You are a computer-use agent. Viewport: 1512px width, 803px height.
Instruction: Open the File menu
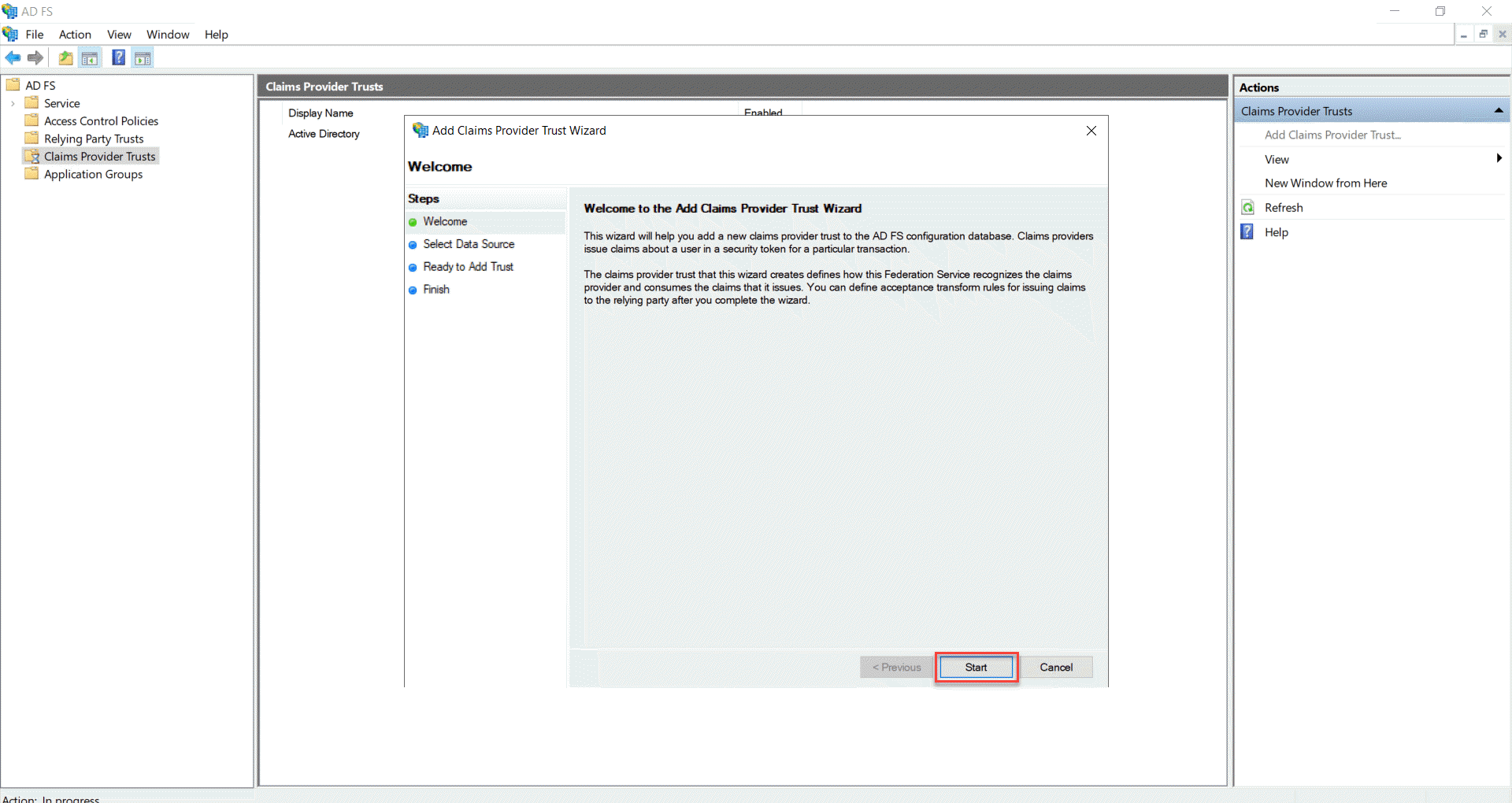click(x=35, y=35)
